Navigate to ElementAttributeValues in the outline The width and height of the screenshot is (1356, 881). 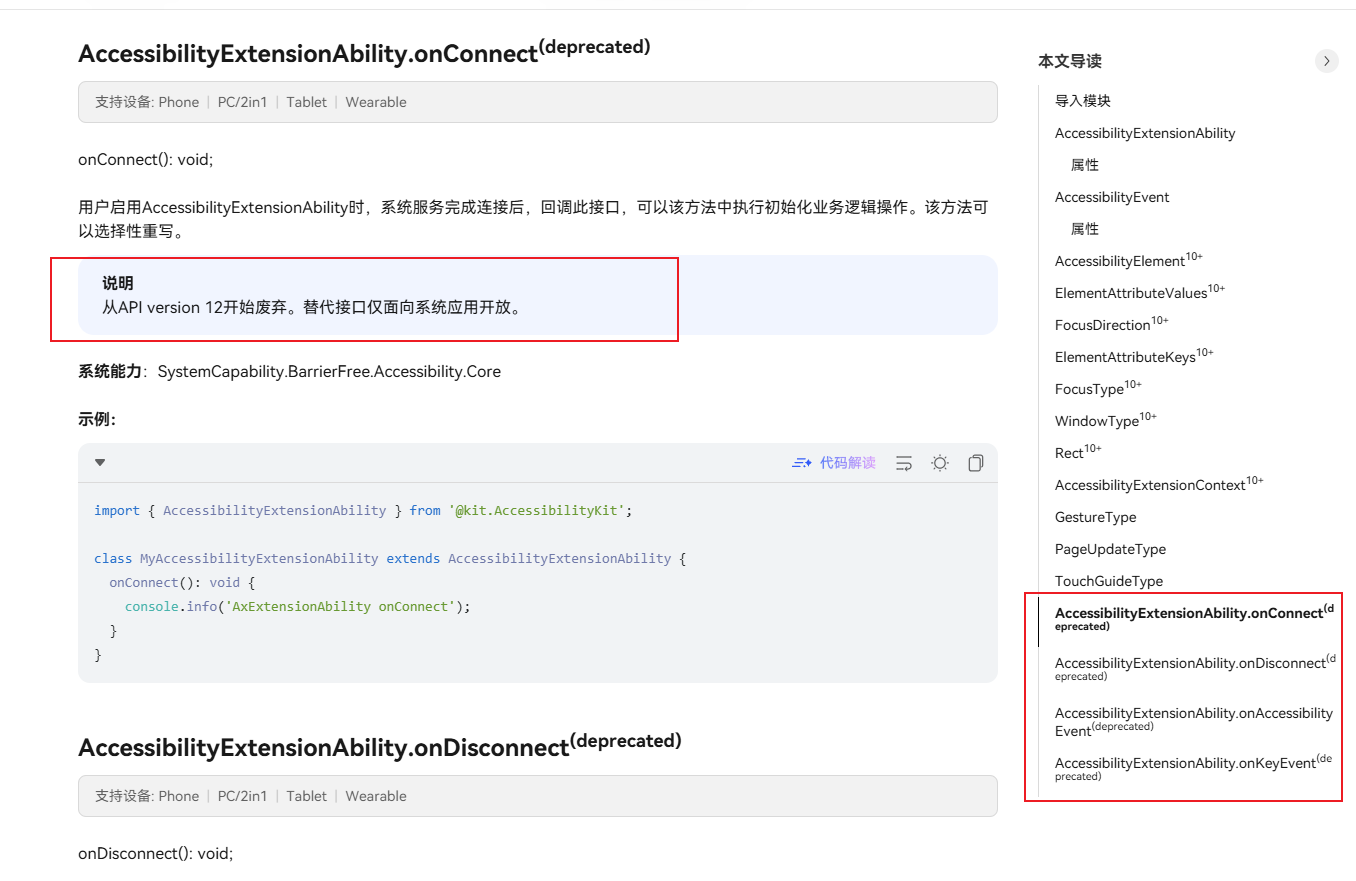pyautogui.click(x=1140, y=292)
